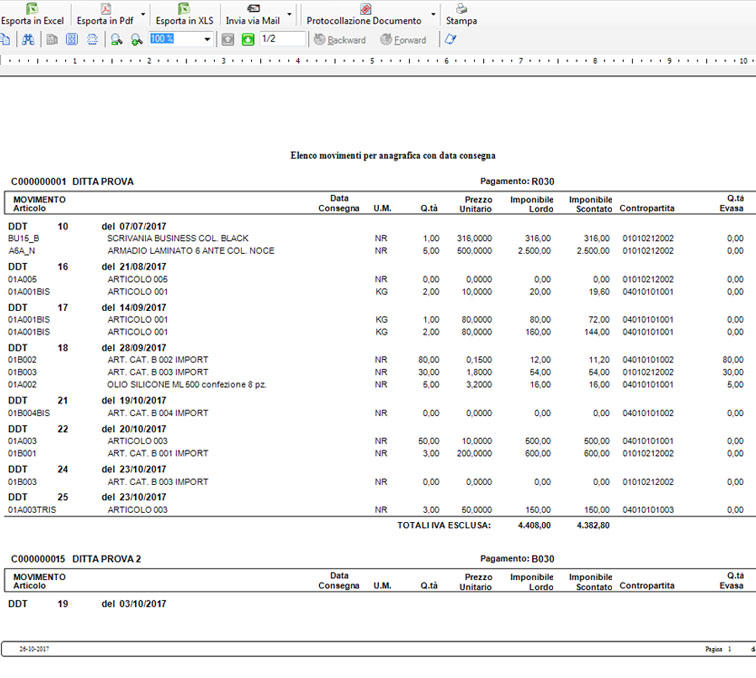Click OLIO SILICONE ML 500 description
The width and height of the screenshot is (756, 678).
tap(187, 384)
